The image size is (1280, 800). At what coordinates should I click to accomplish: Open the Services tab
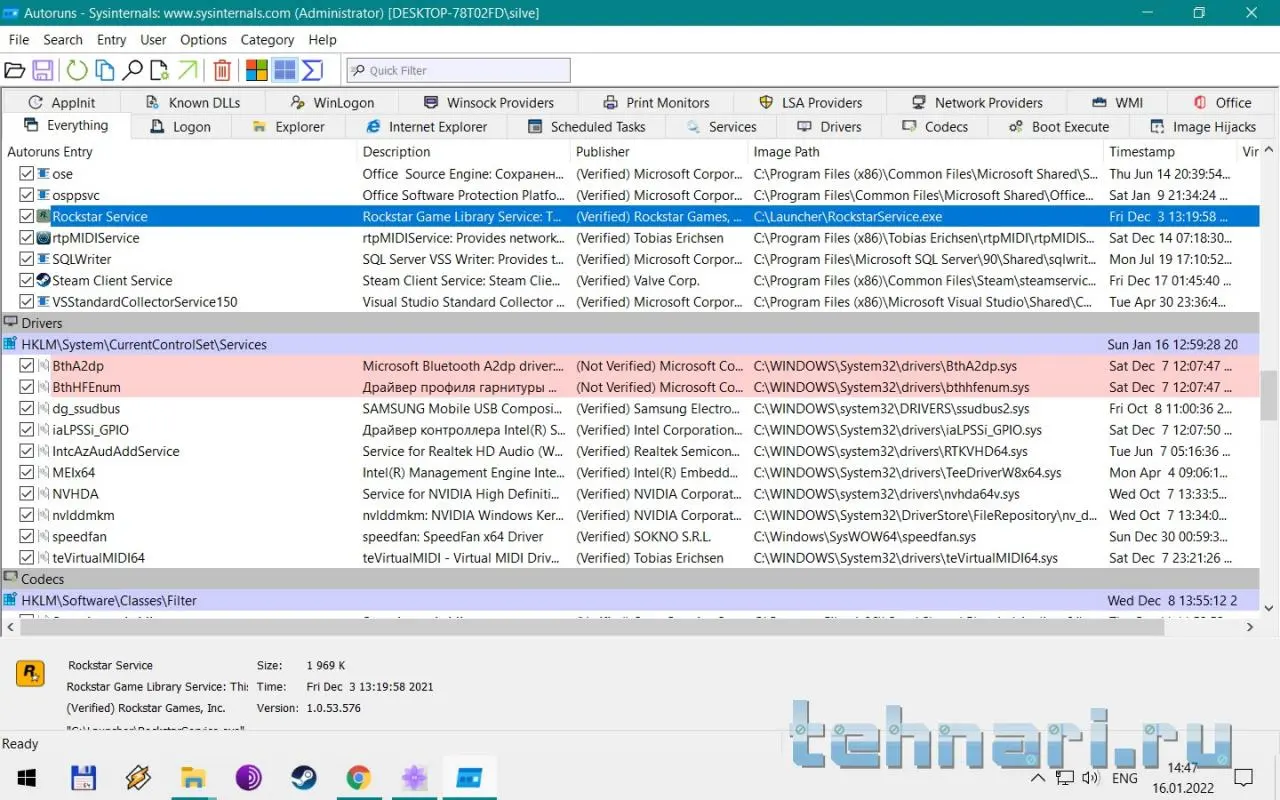(721, 127)
